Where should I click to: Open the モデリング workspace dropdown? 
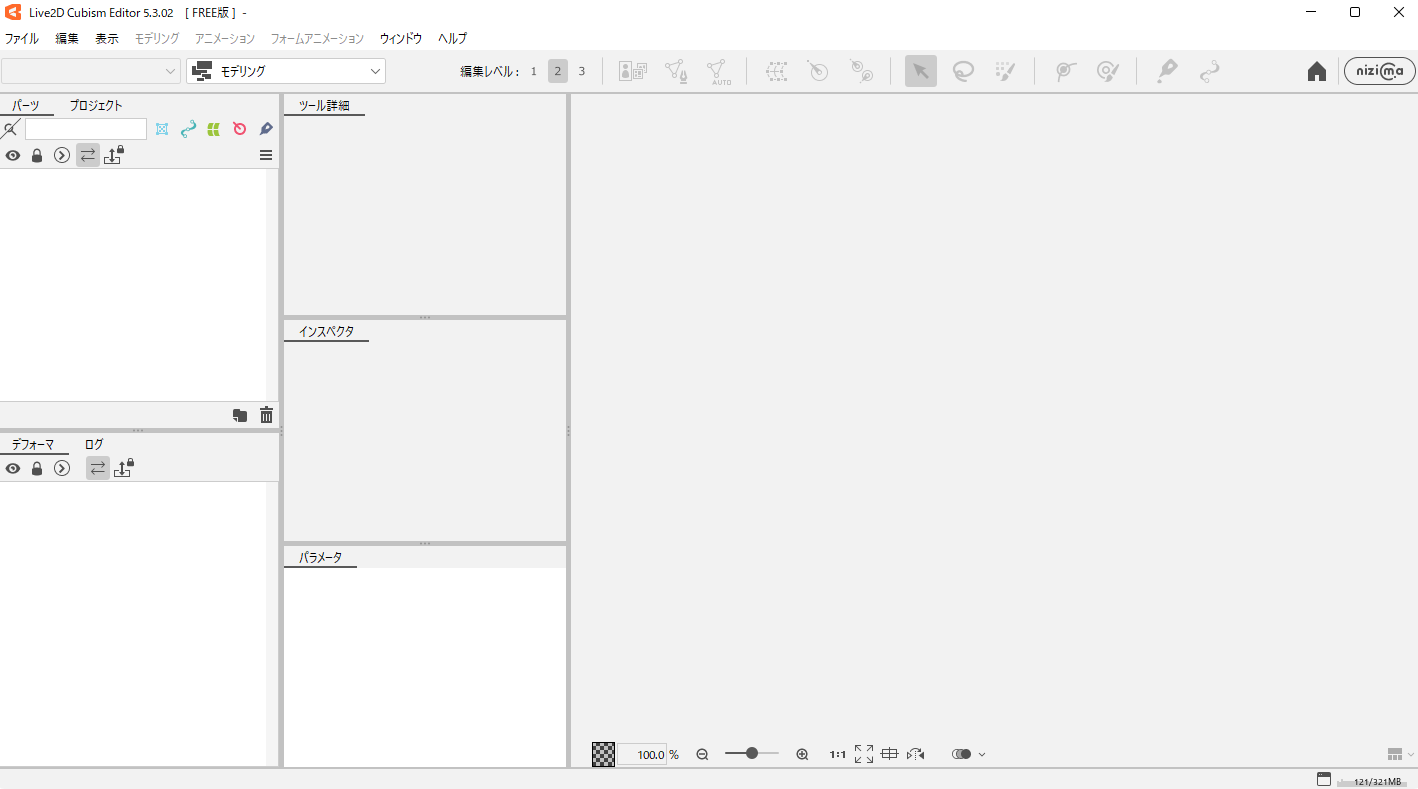click(286, 71)
